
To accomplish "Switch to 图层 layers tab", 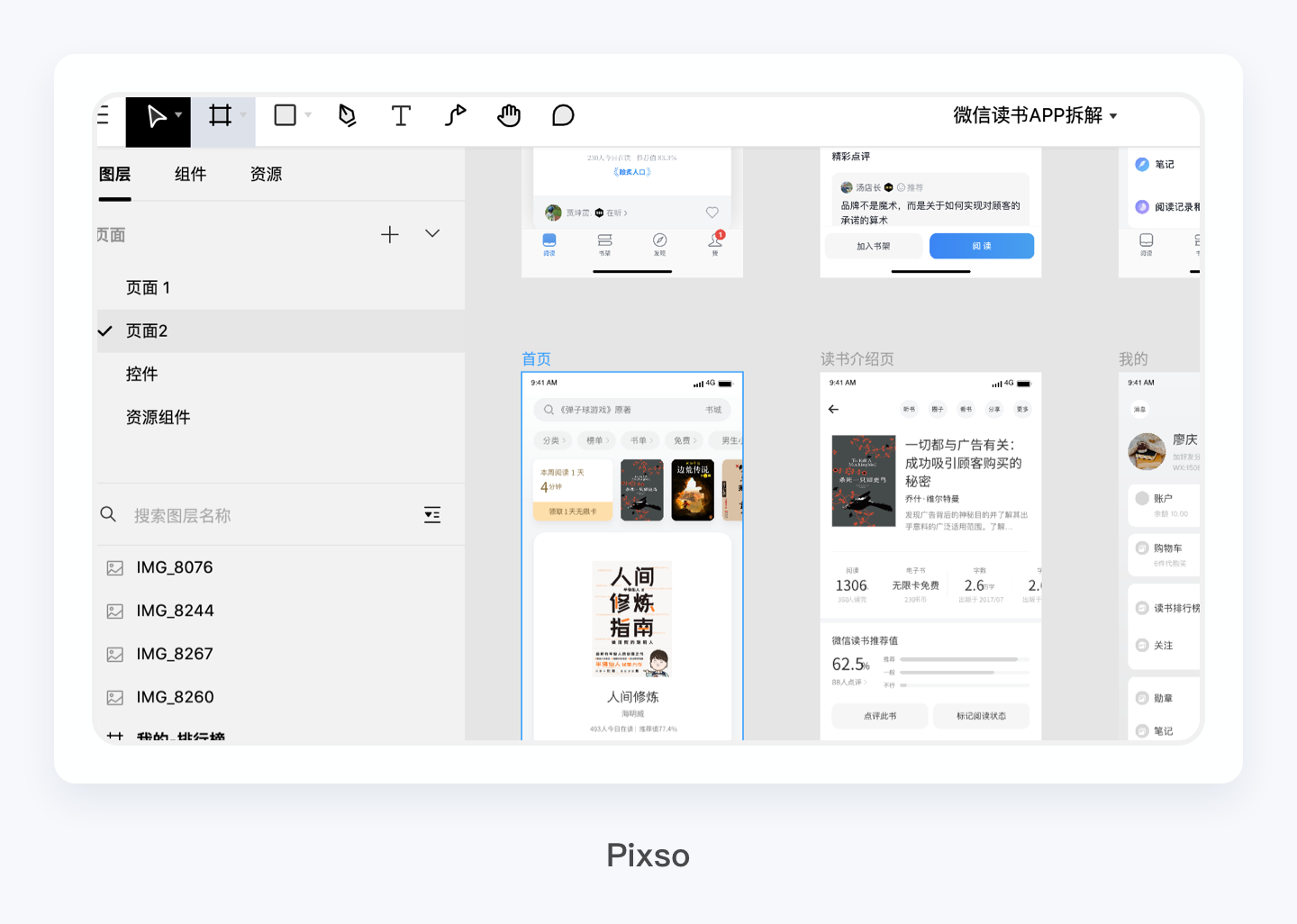I will (x=115, y=174).
